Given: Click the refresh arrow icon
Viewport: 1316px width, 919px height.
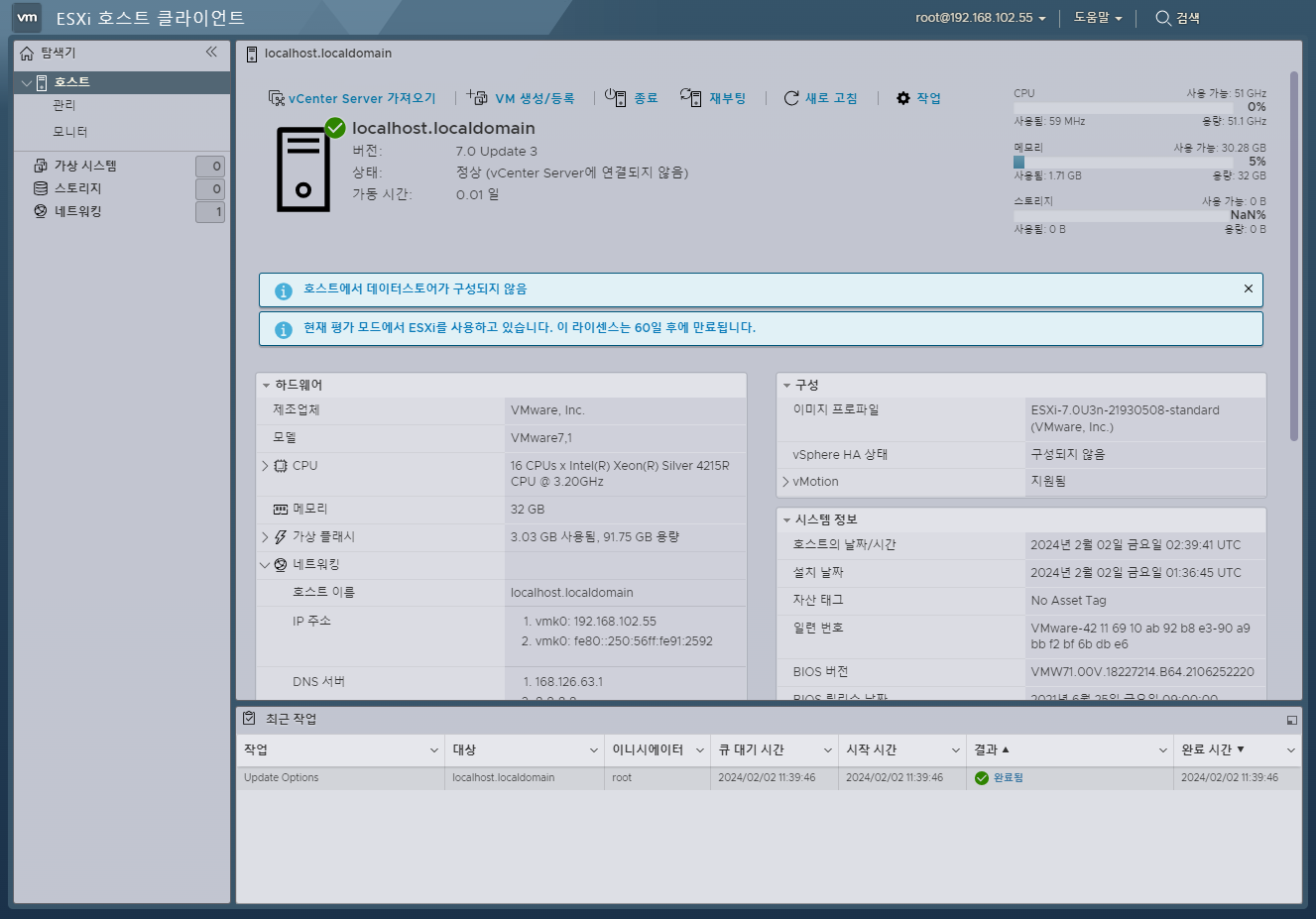Looking at the screenshot, I should [x=791, y=98].
